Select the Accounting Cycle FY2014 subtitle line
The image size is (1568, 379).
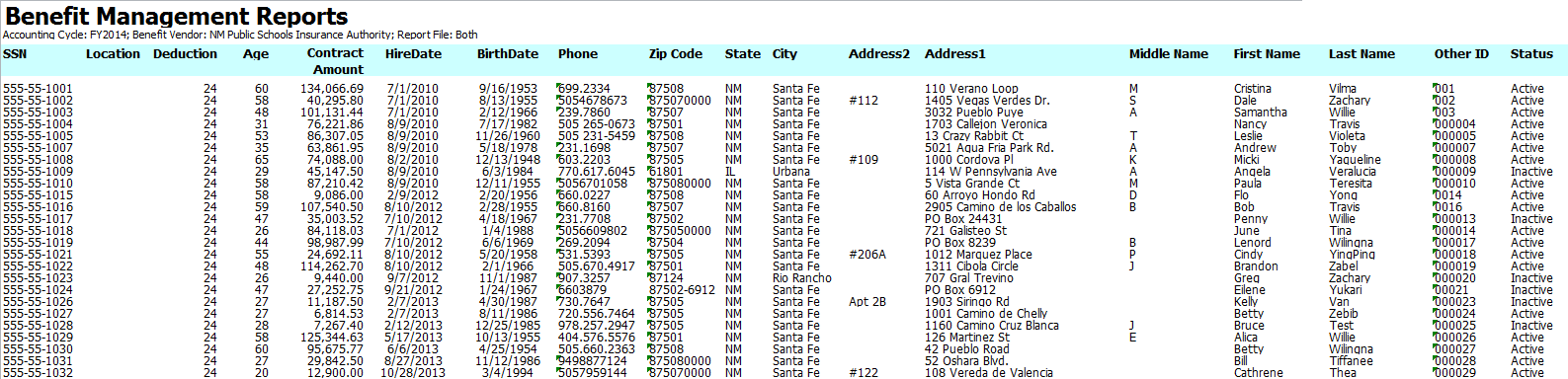click(240, 35)
